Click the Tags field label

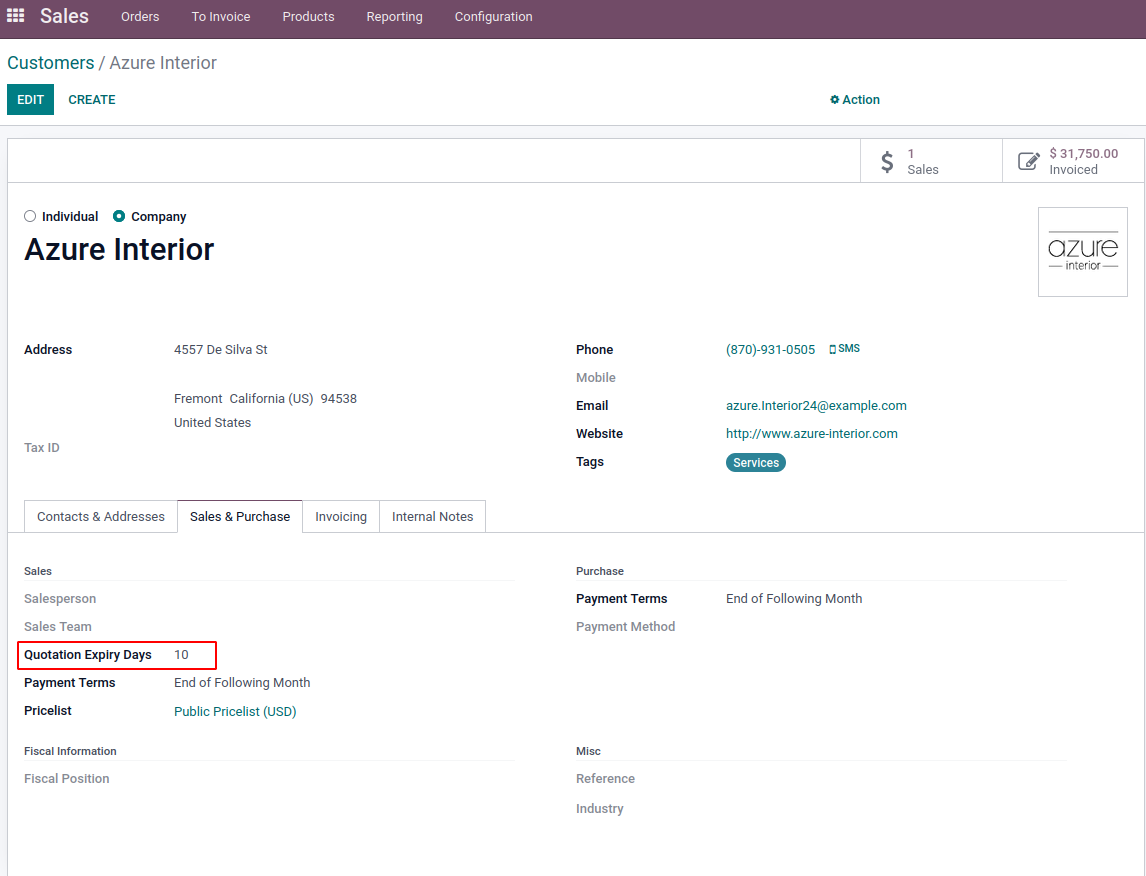[x=590, y=462]
